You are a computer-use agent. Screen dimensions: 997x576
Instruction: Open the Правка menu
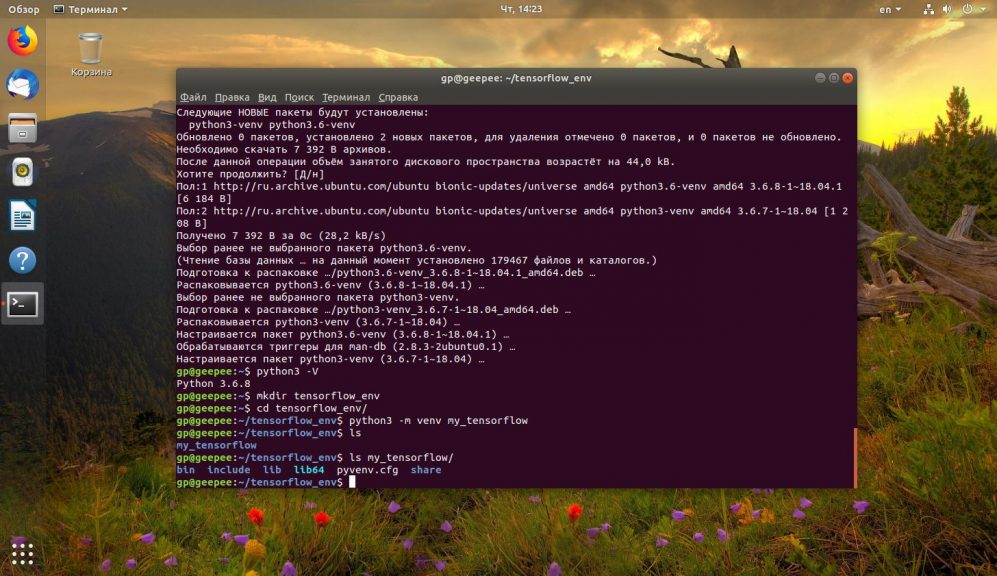click(231, 97)
